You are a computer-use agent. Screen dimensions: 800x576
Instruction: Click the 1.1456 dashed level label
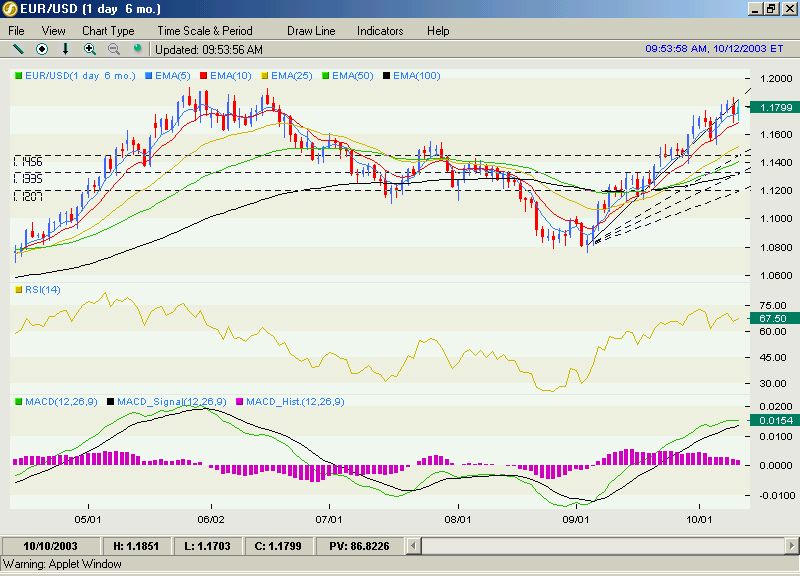click(x=28, y=162)
